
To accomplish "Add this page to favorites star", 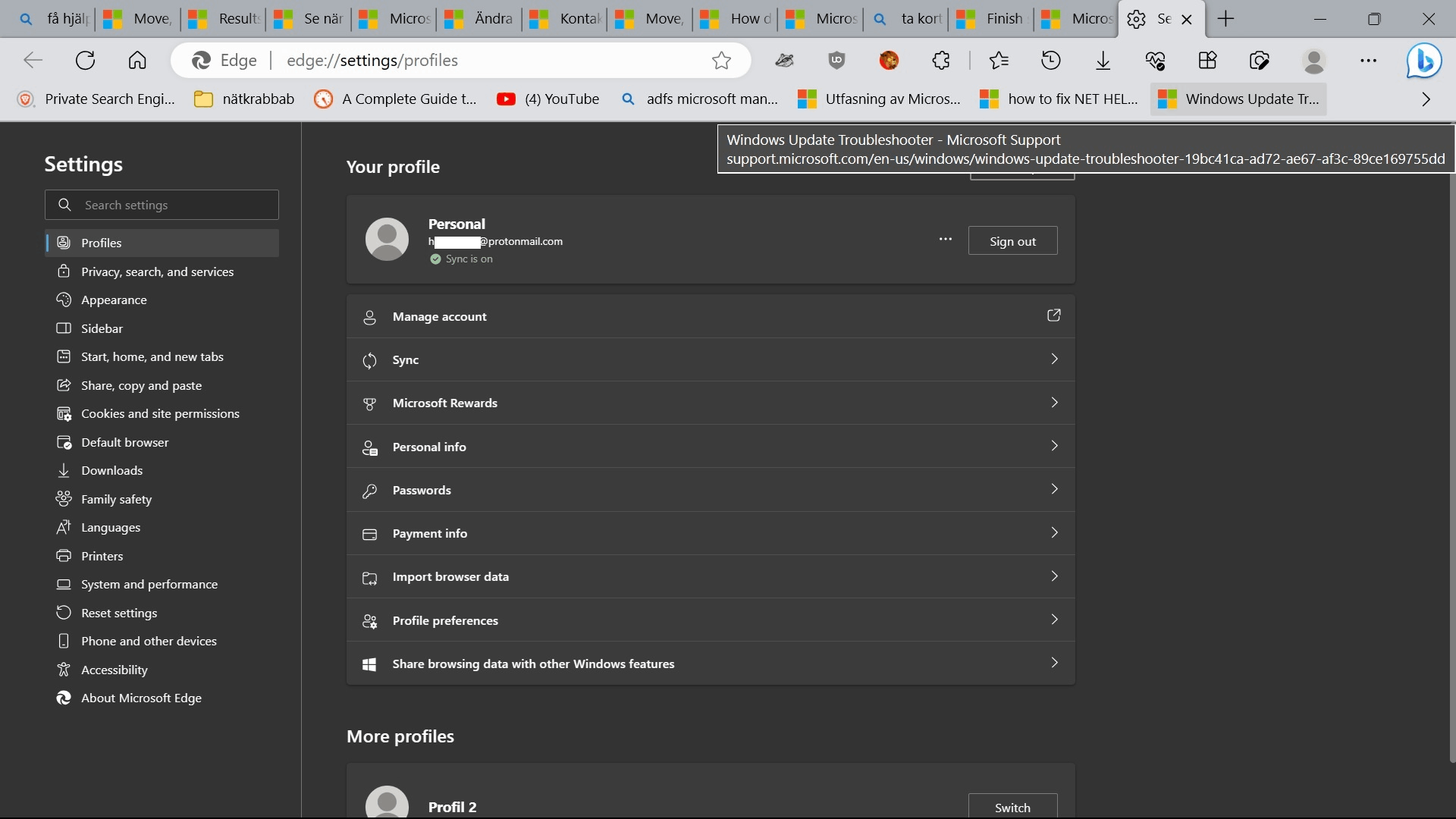I will (721, 61).
